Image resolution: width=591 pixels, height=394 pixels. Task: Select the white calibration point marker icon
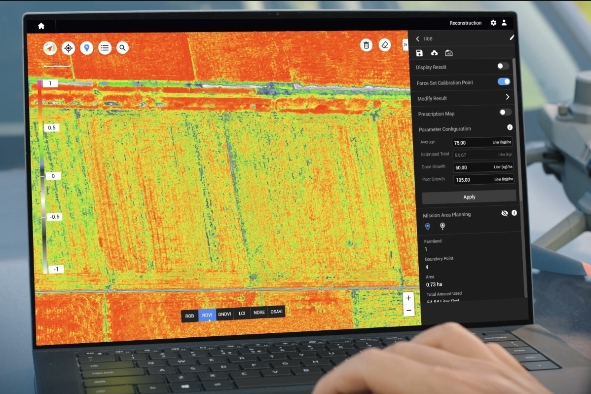442,226
